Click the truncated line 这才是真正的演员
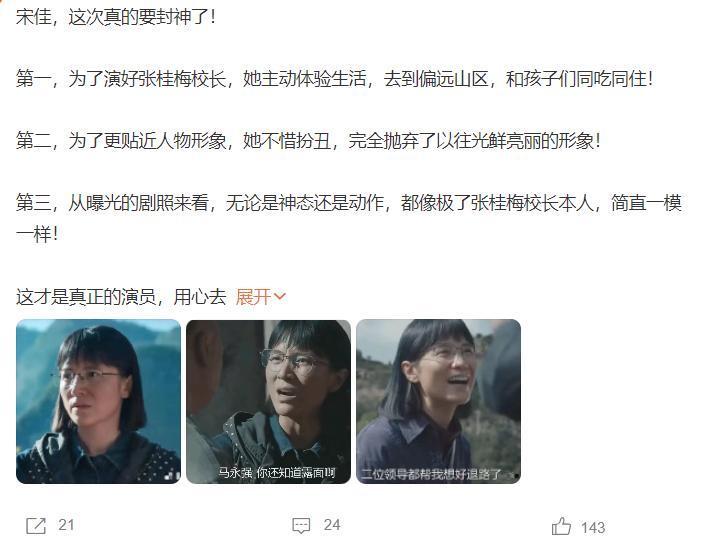 click(121, 297)
